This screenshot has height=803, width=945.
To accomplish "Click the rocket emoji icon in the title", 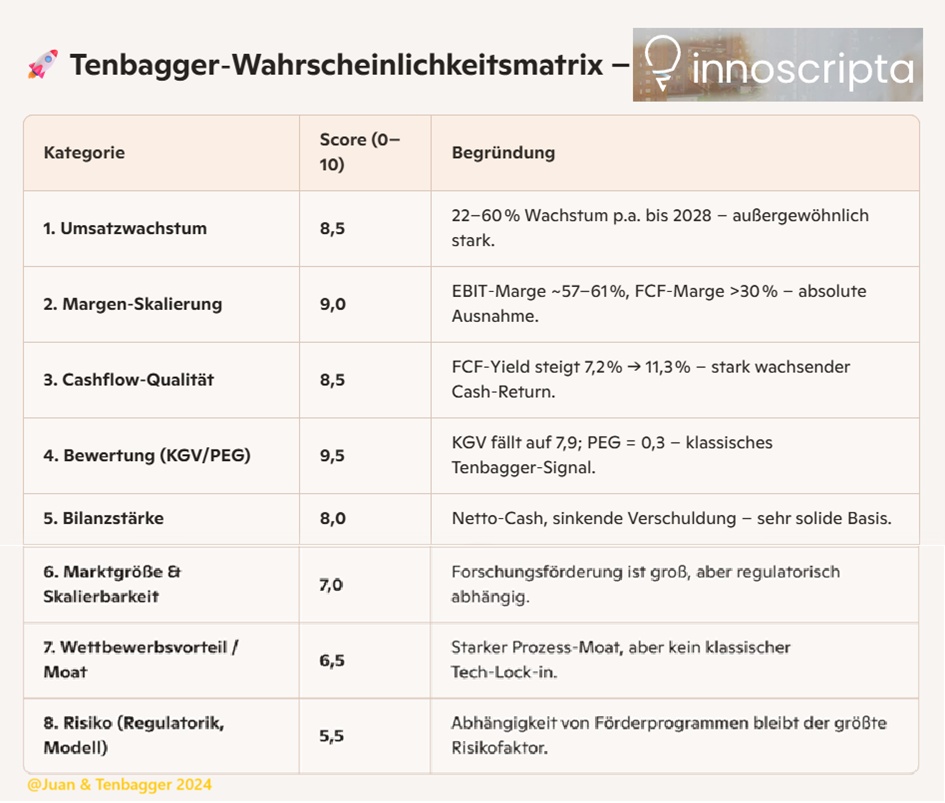I will 43,65.
